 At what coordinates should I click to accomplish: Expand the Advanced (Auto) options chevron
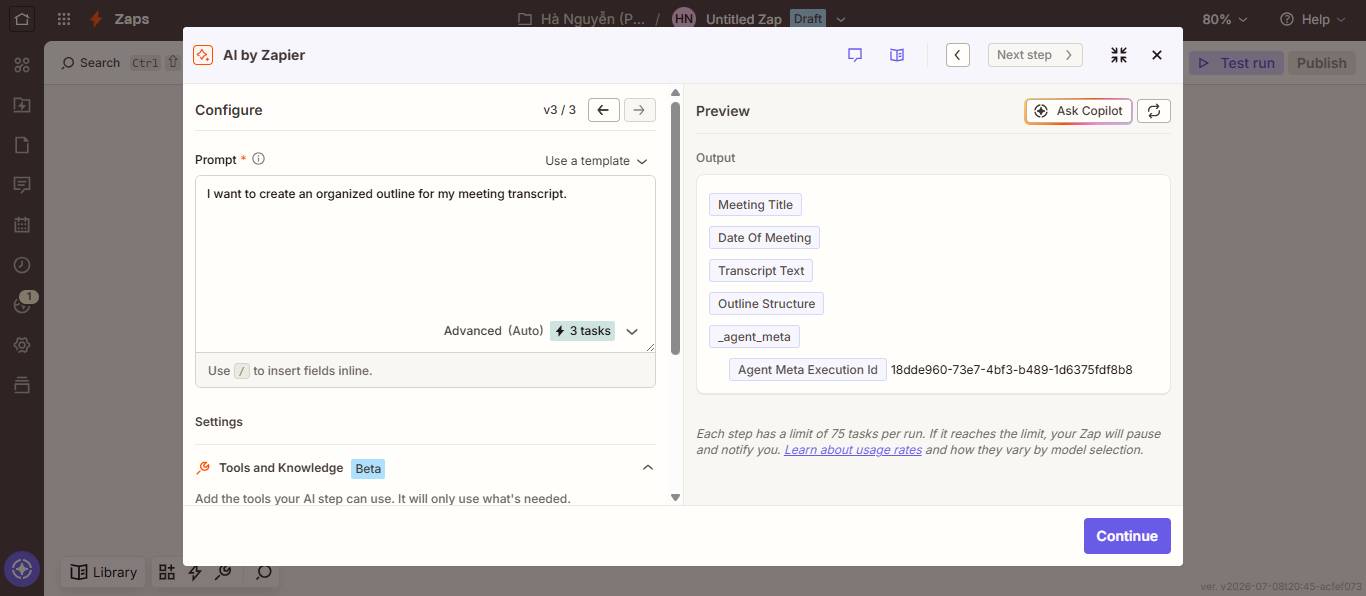tap(632, 331)
